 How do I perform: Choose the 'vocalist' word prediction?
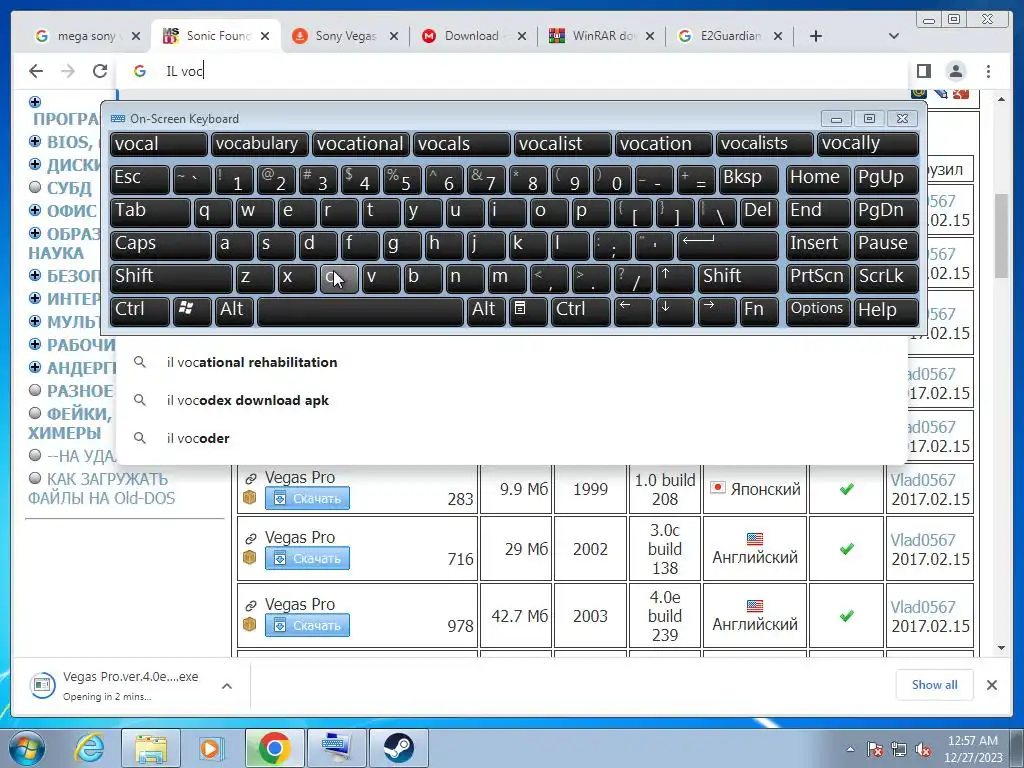pos(563,144)
